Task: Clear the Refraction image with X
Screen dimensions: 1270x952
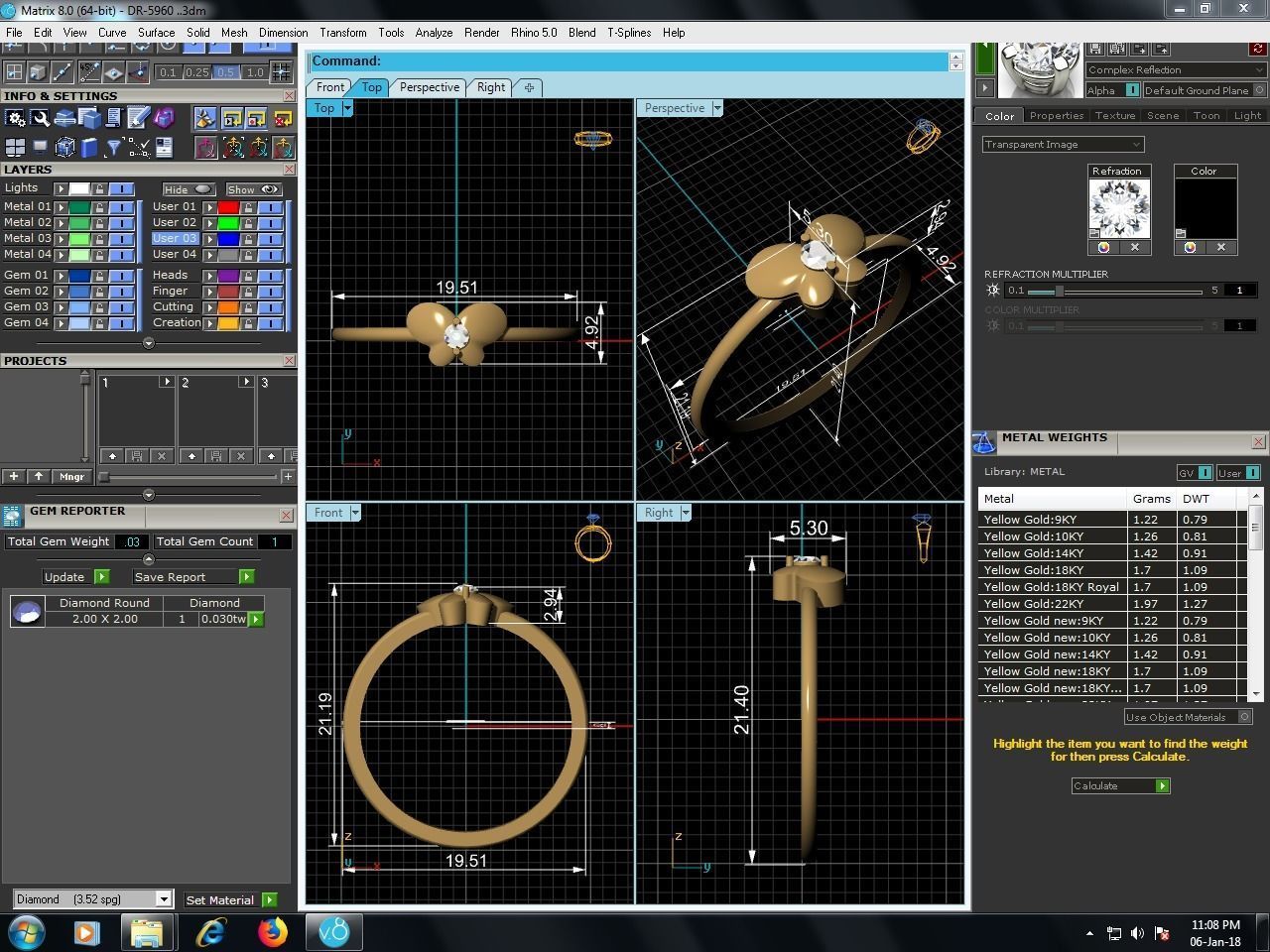Action: (x=1135, y=247)
